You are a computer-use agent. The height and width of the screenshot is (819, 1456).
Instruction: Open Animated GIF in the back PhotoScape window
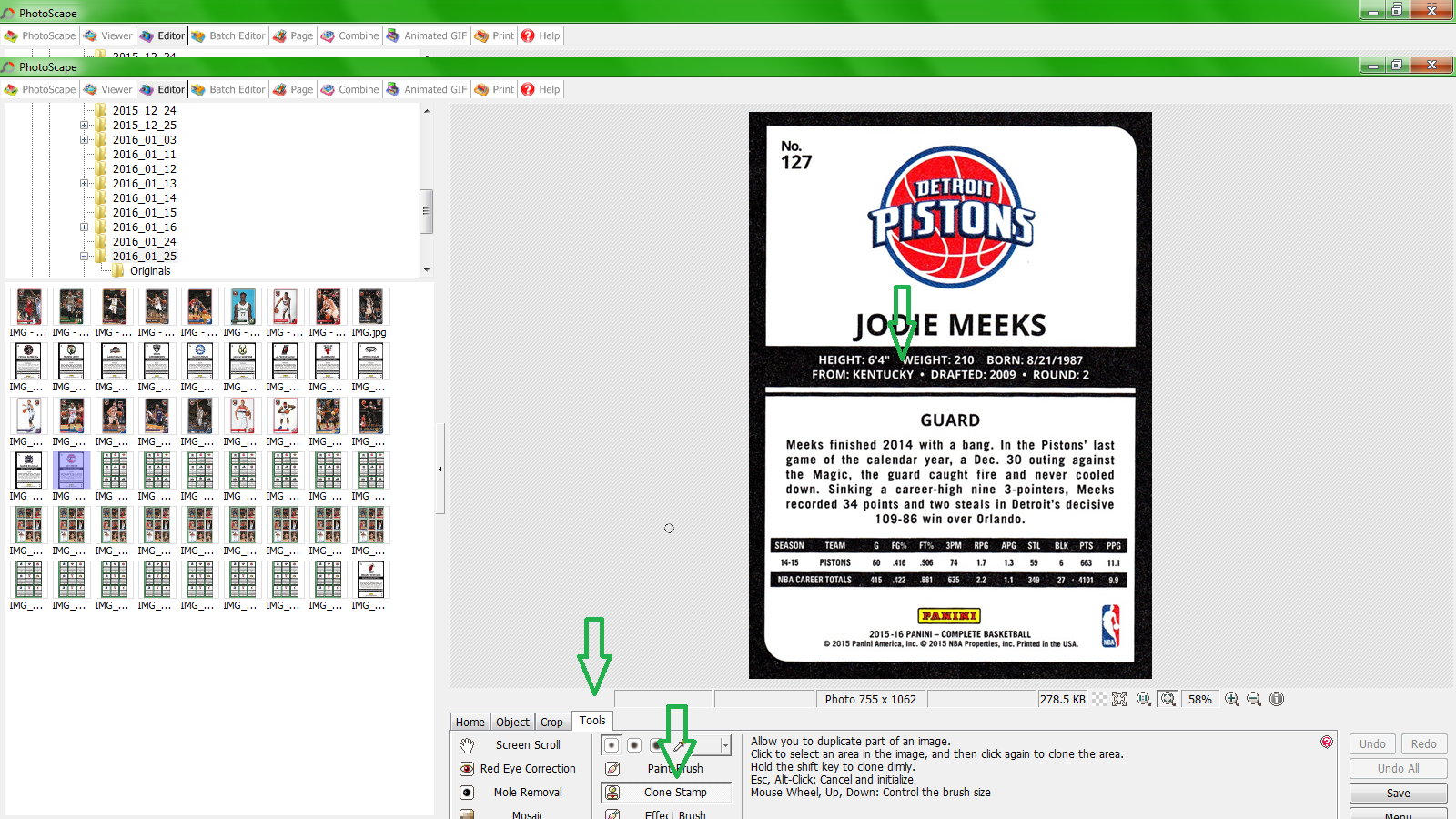[x=427, y=35]
